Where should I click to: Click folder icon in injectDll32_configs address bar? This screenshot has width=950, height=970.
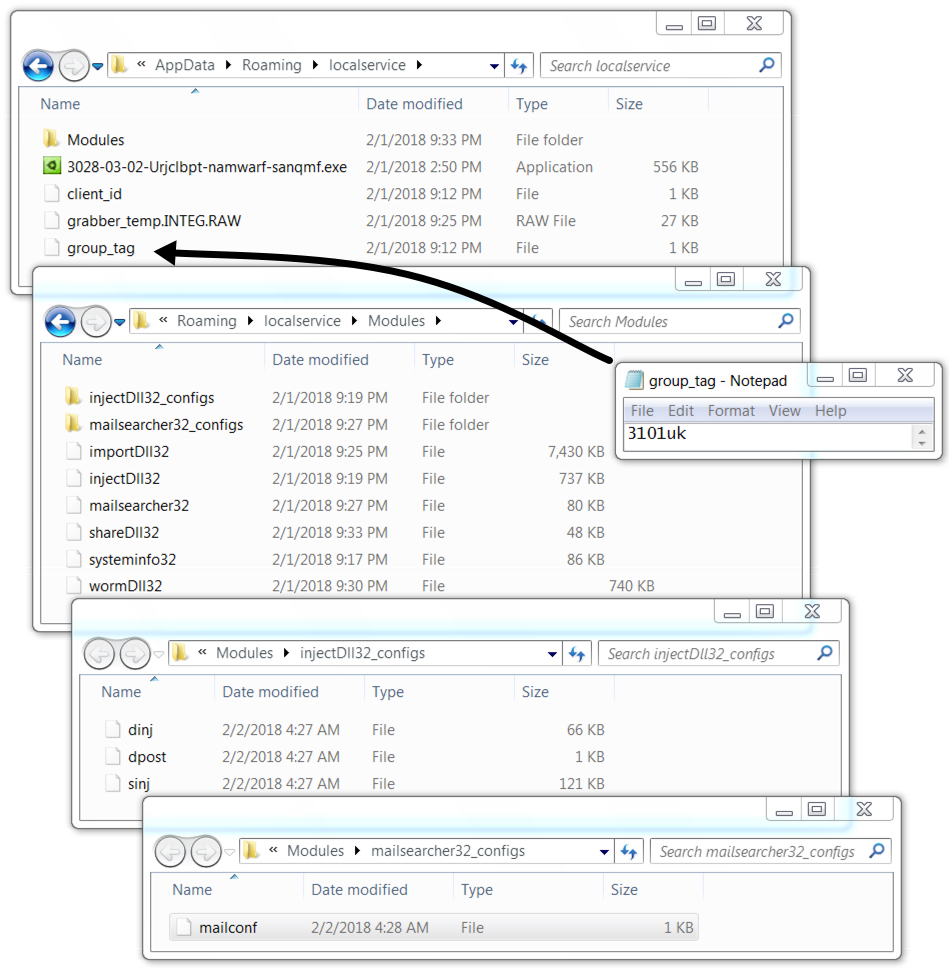[180, 652]
